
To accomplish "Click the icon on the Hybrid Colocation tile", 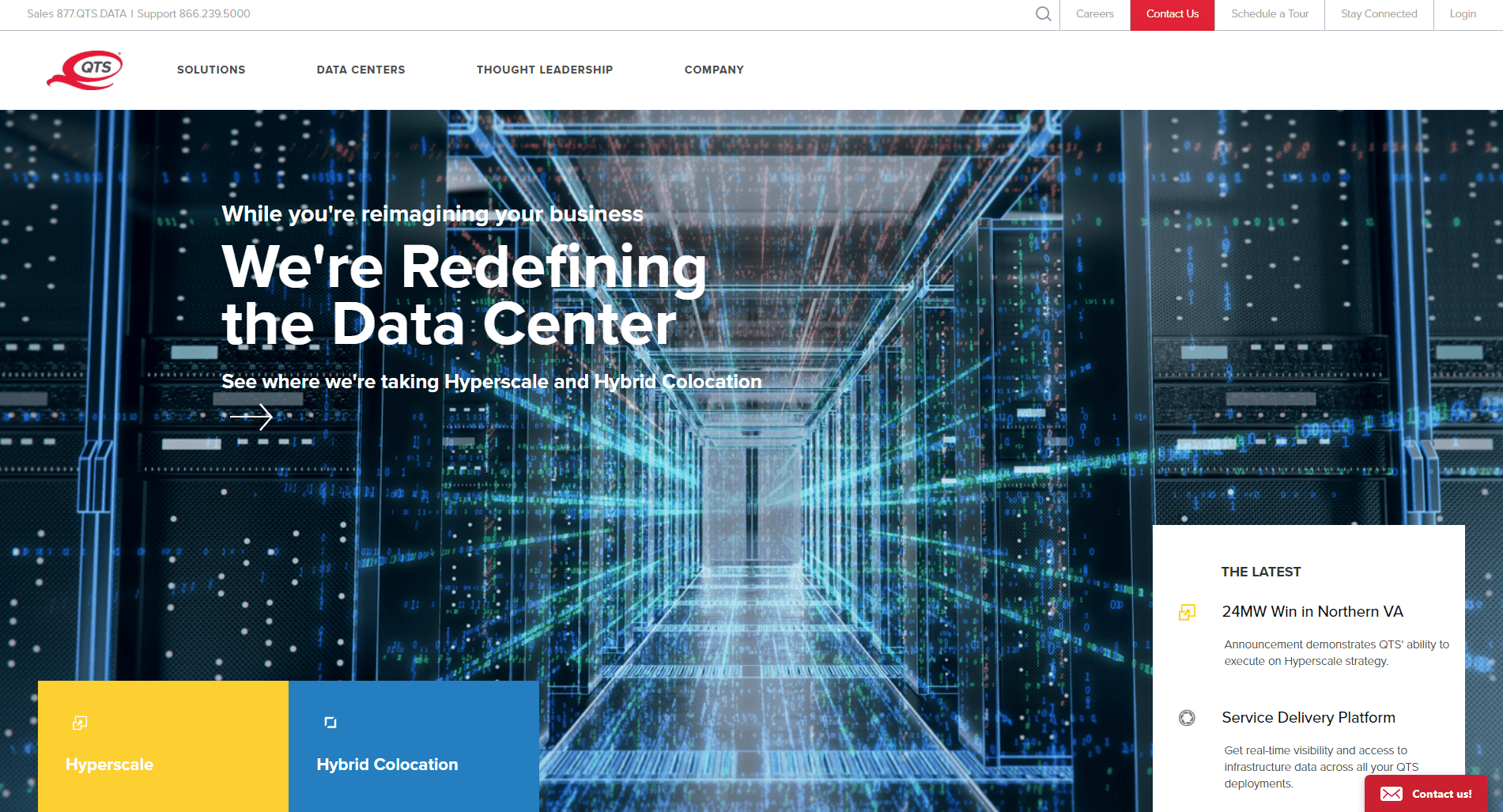I will 330,723.
